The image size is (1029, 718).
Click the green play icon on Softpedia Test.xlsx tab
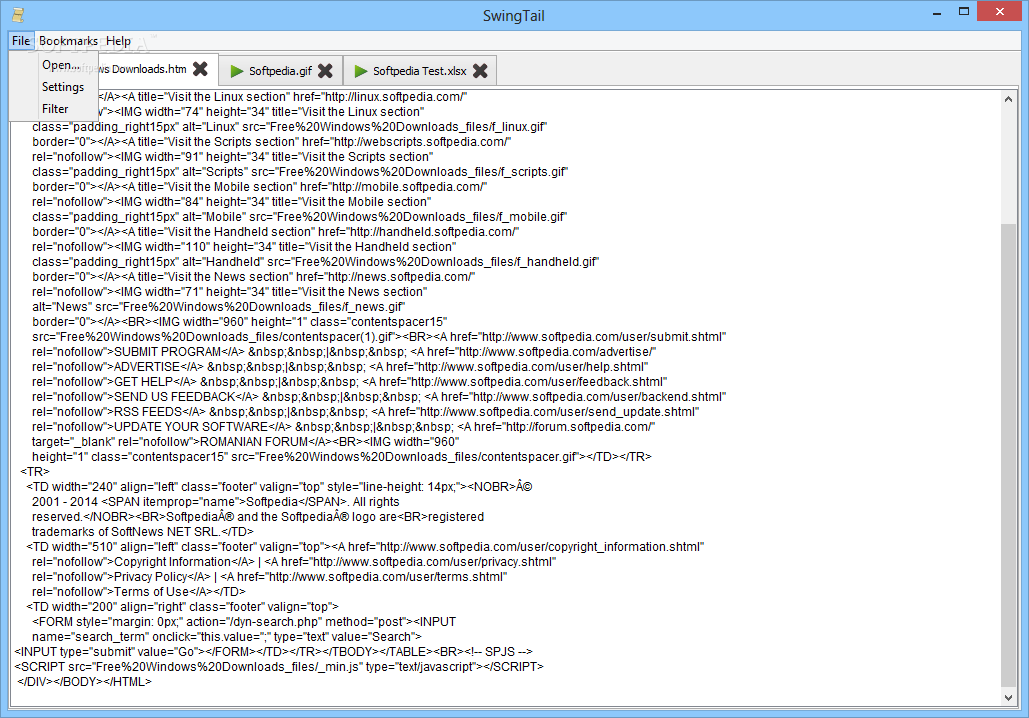coord(360,71)
